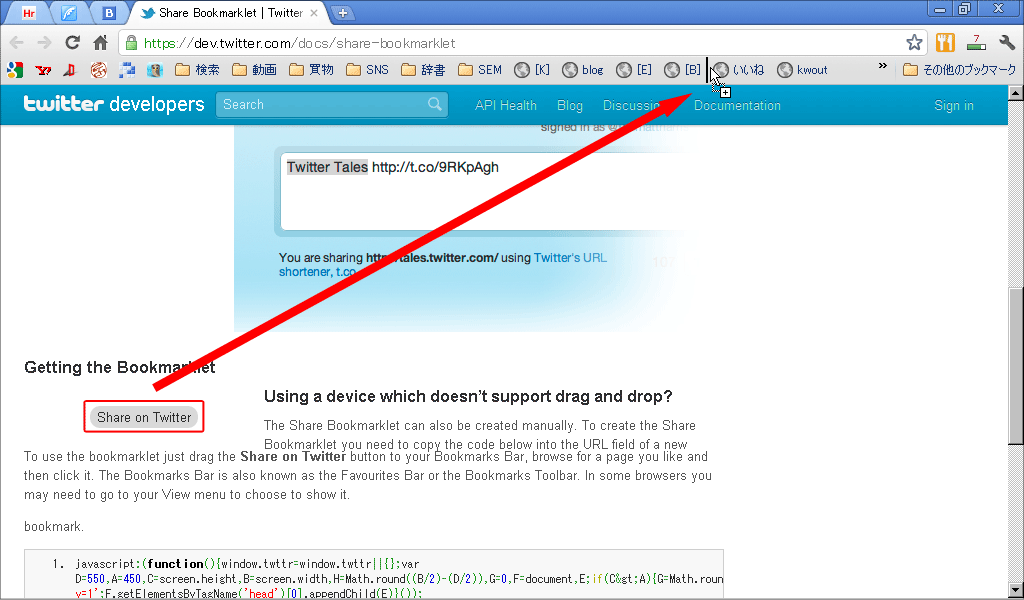Open the owl face bookmark icon
The width and height of the screenshot is (1024, 600).
(154, 70)
